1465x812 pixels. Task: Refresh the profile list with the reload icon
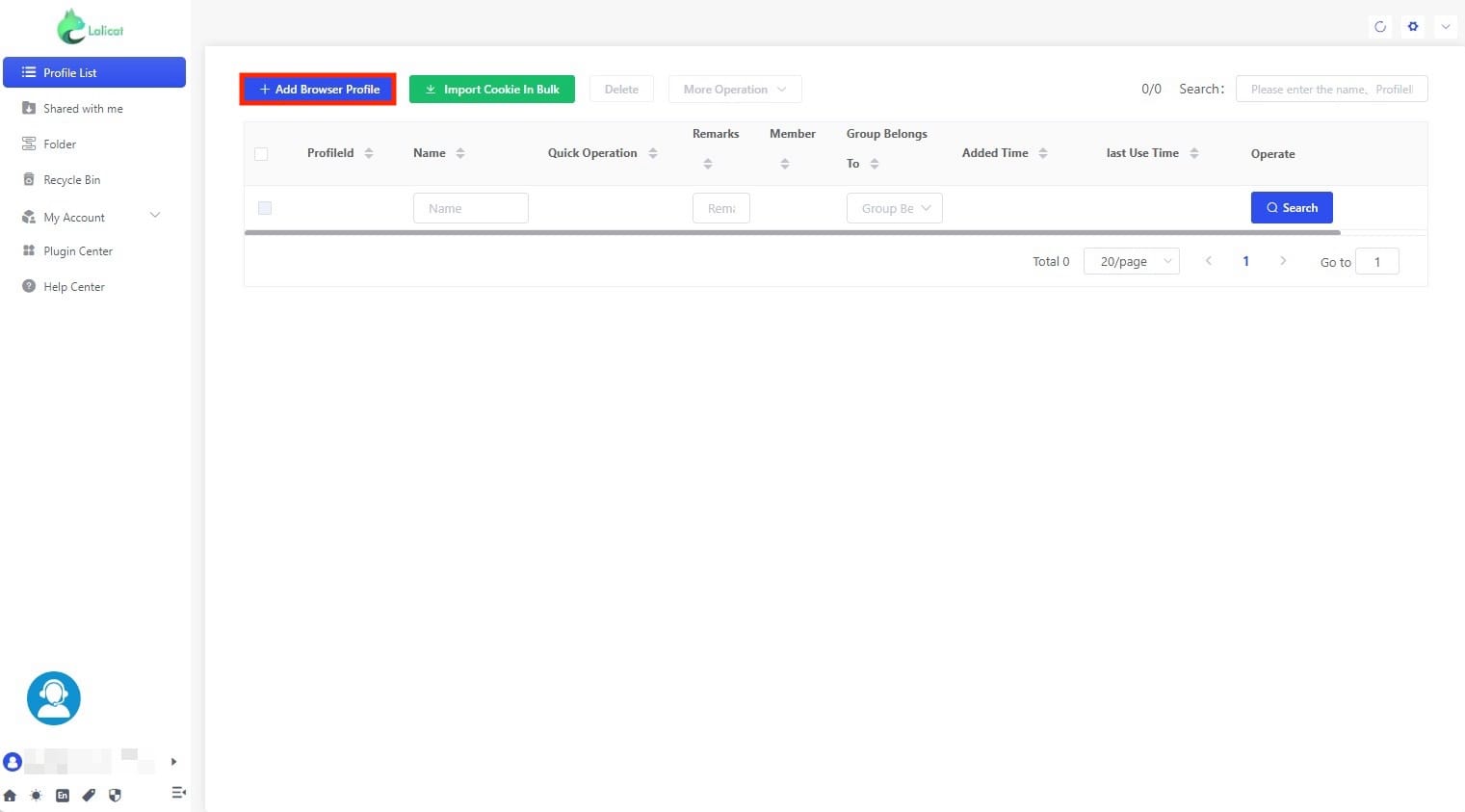[1380, 26]
